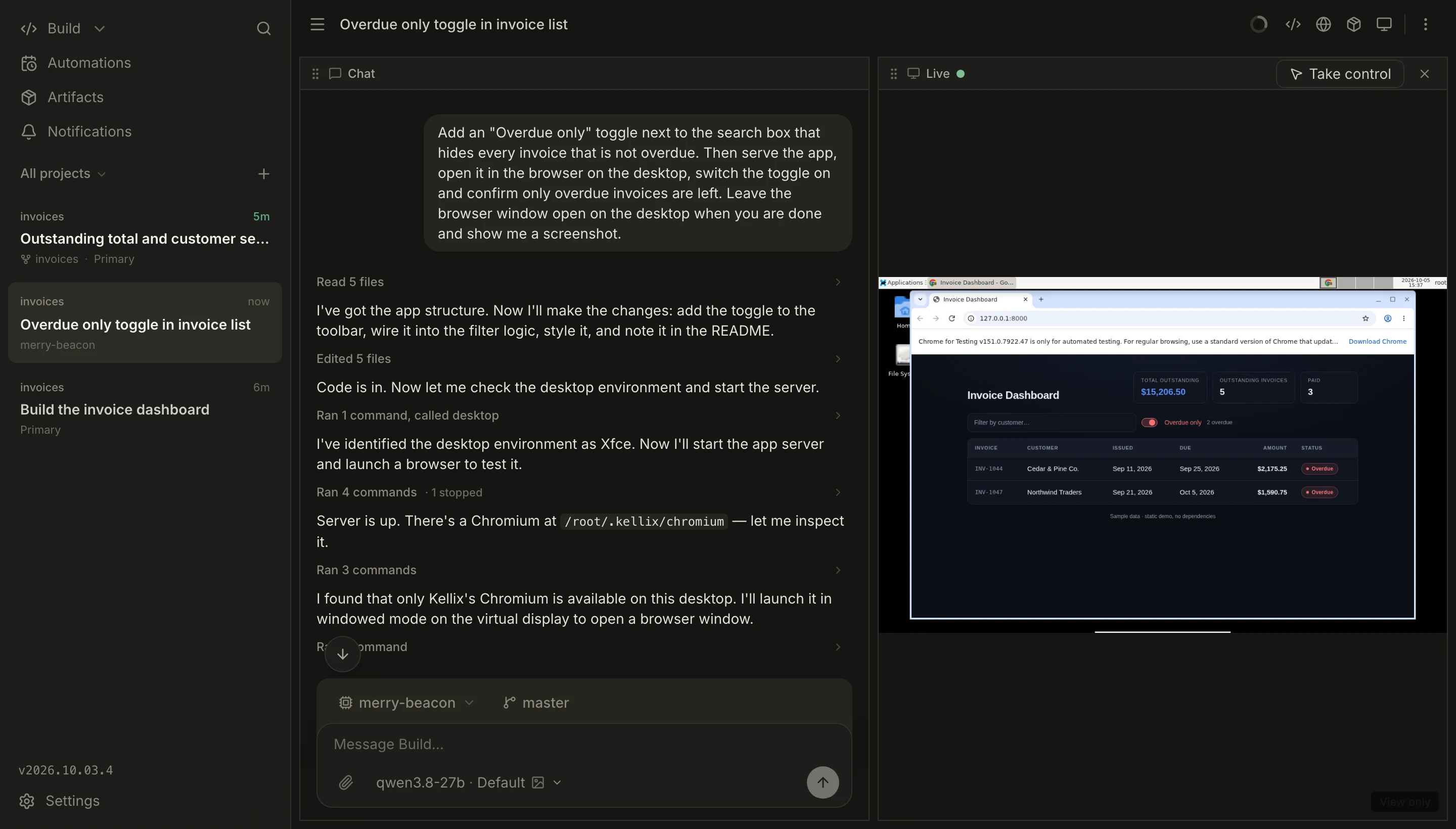Add a new project with plus icon

(263, 174)
